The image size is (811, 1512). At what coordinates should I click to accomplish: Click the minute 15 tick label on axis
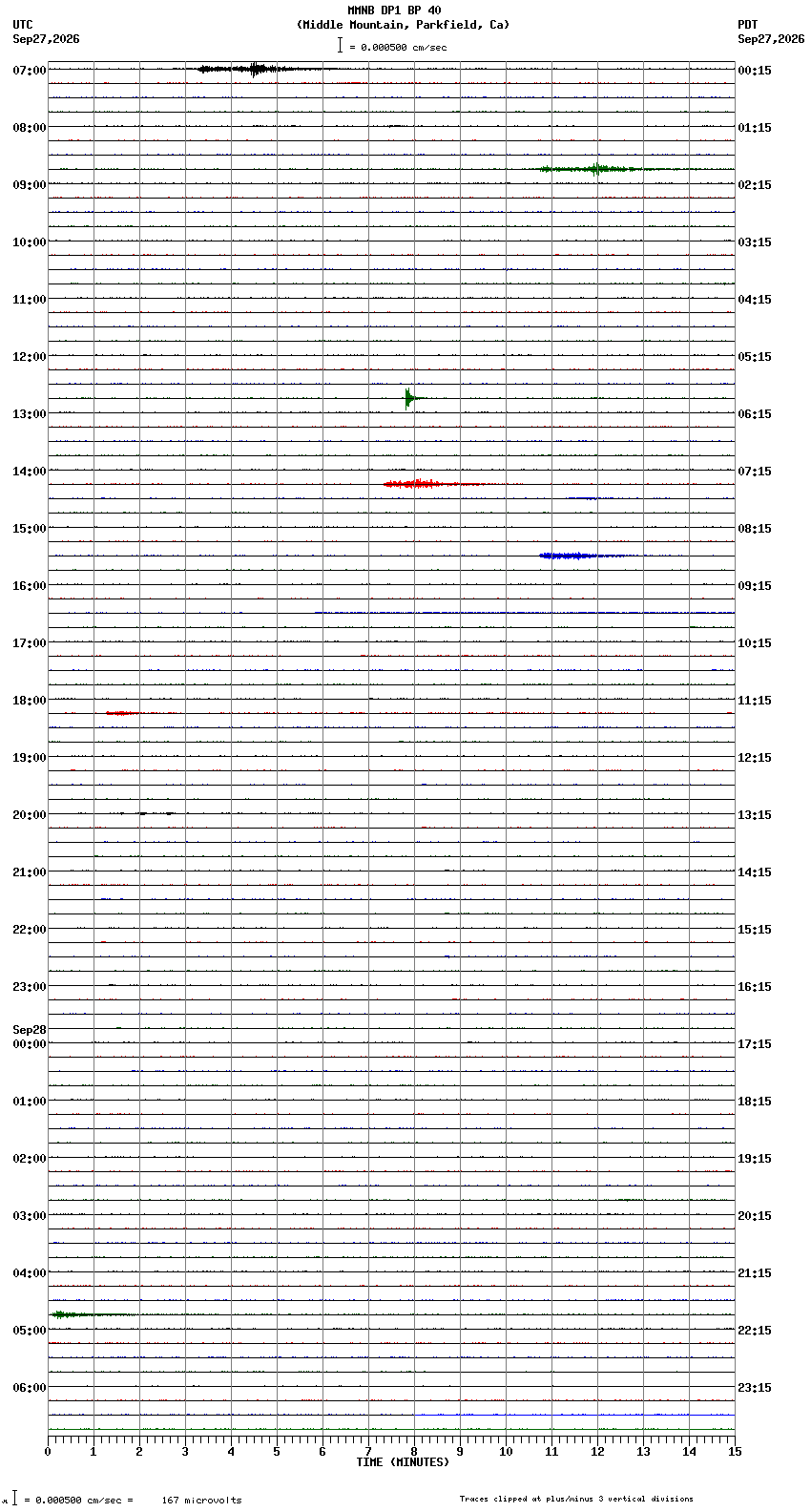point(734,1452)
